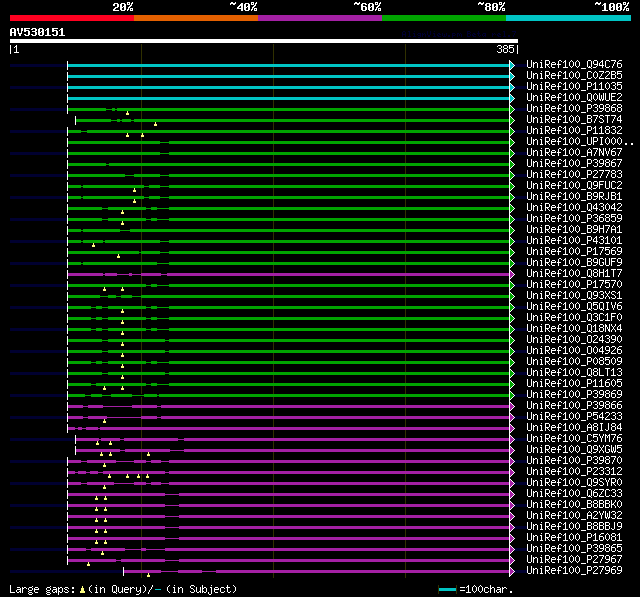Click arrowhead ending the UniRef100_P16081 bar

[x=512, y=537]
